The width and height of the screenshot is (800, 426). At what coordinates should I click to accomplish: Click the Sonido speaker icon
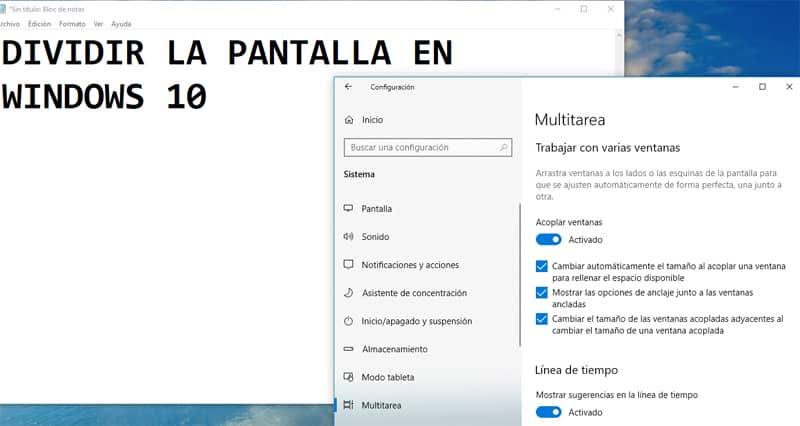(x=348, y=236)
